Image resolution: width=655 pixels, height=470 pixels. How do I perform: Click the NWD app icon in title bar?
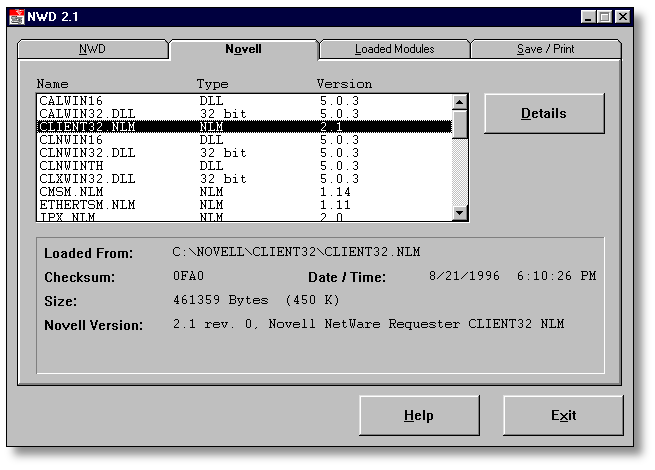coord(17,17)
